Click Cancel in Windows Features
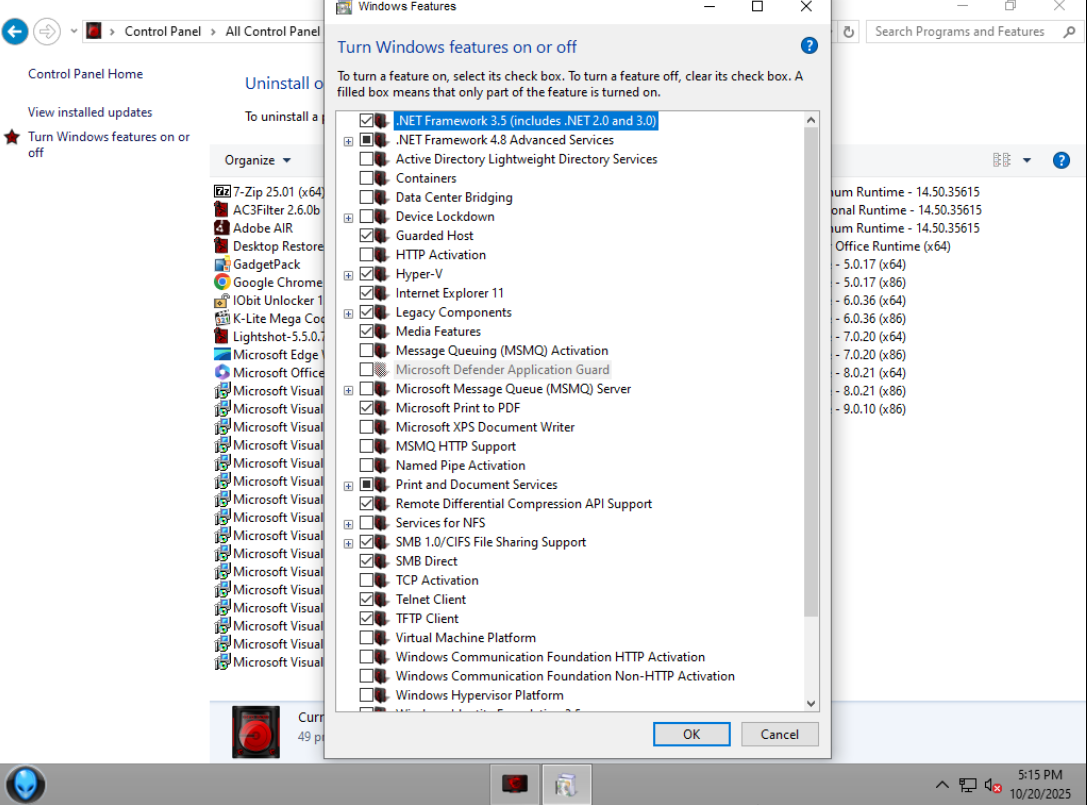 click(779, 734)
